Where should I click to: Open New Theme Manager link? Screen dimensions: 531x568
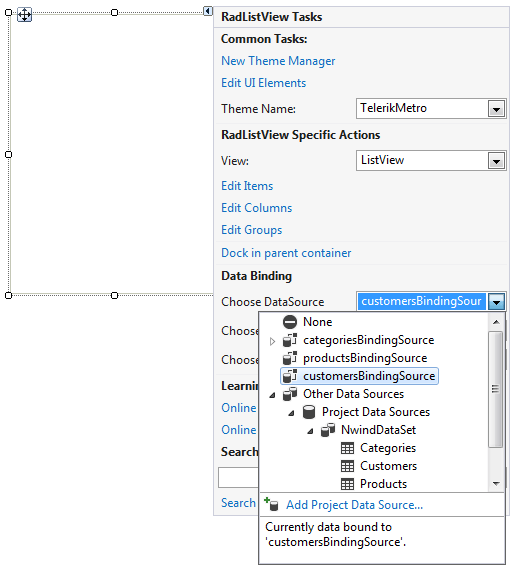[x=278, y=61]
